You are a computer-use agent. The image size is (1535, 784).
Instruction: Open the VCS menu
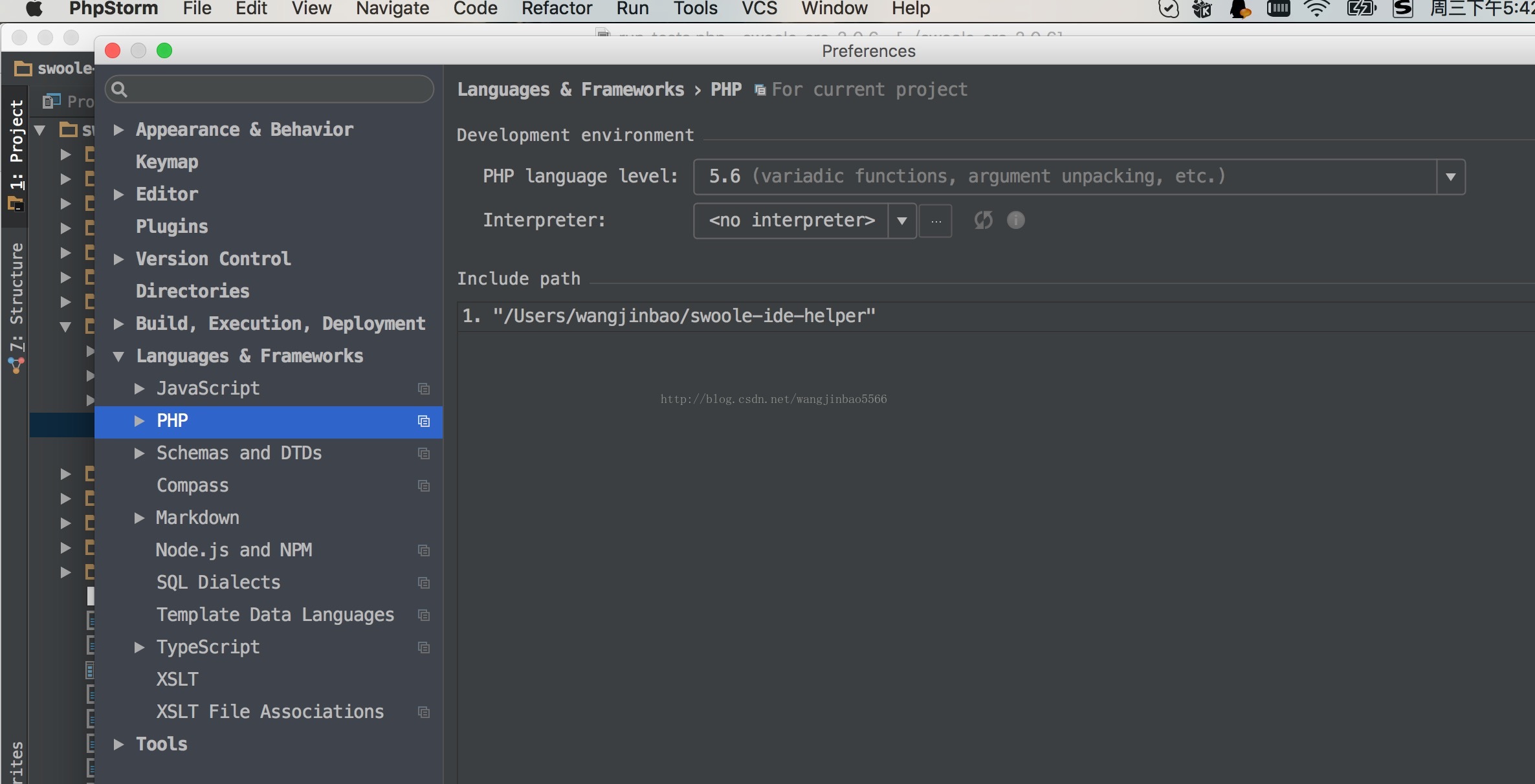coord(759,9)
